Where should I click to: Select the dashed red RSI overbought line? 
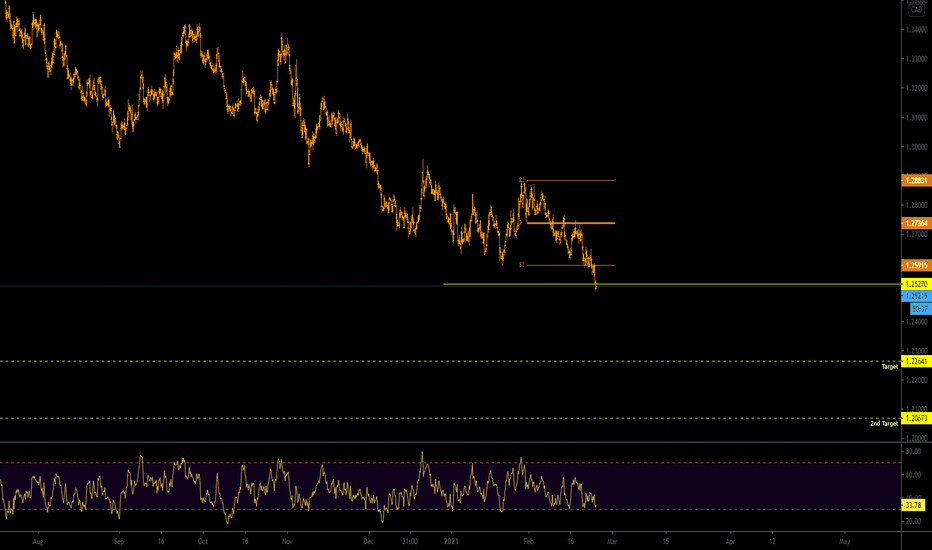(x=451, y=463)
